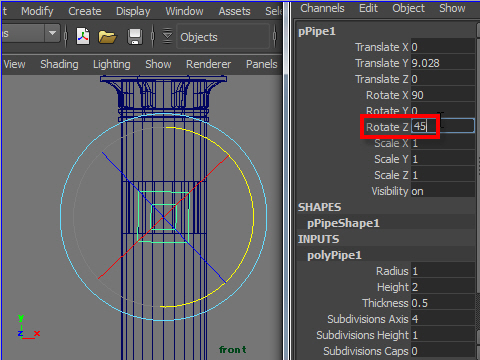Open the Modify menu
This screenshot has height=360, width=480.
pyautogui.click(x=37, y=11)
